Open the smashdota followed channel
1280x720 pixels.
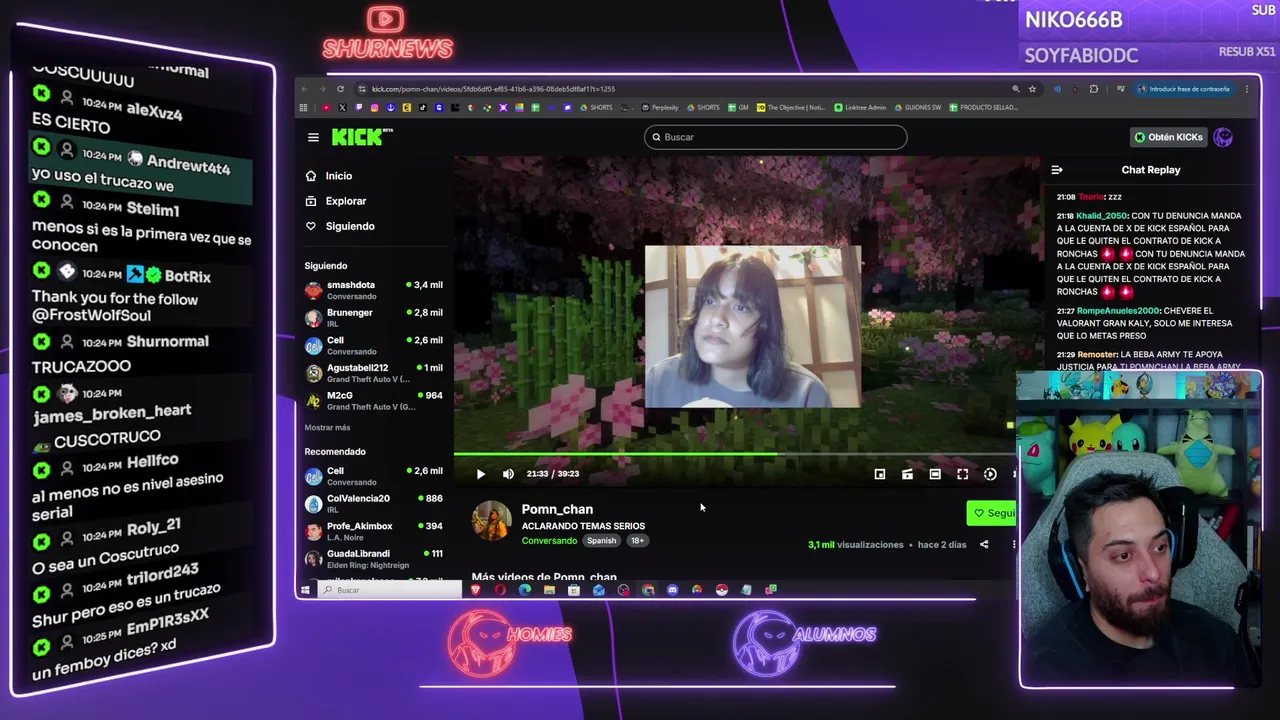(373, 290)
